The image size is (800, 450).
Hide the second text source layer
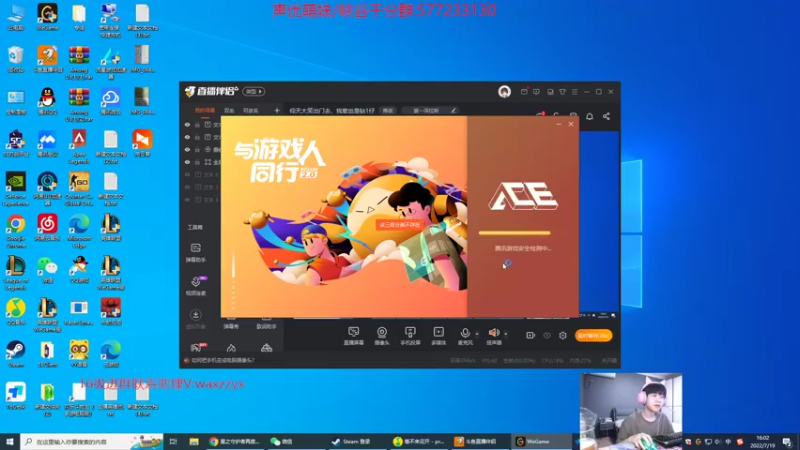(x=187, y=137)
